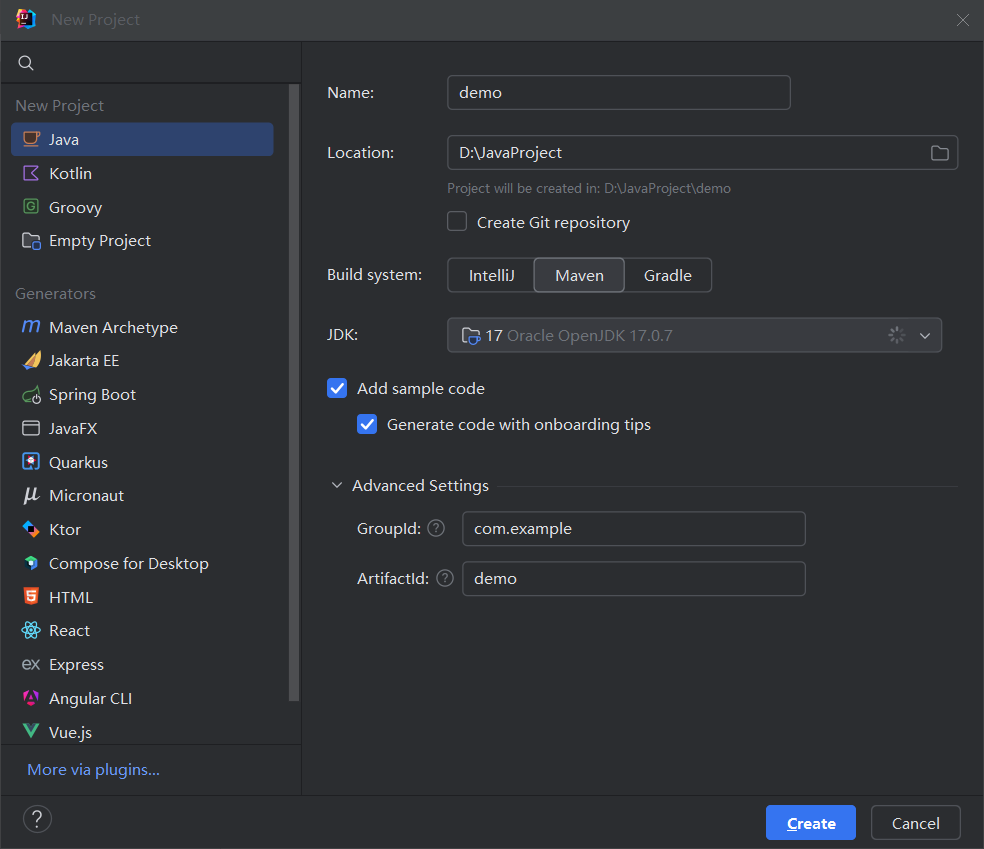Viewport: 984px width, 849px height.
Task: Click the sidebar vertical scrollbar
Action: pyautogui.click(x=294, y=390)
